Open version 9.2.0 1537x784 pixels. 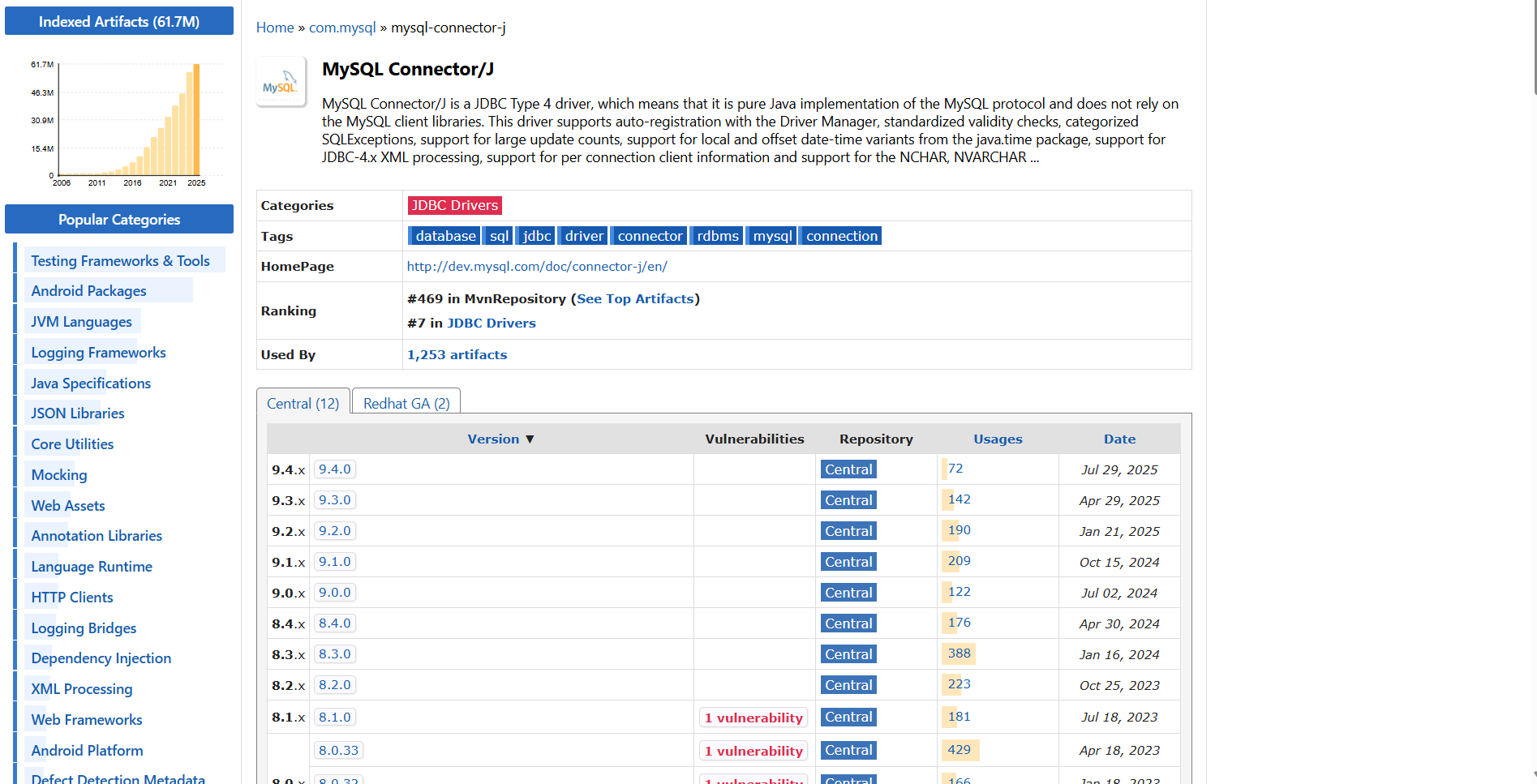pos(335,531)
